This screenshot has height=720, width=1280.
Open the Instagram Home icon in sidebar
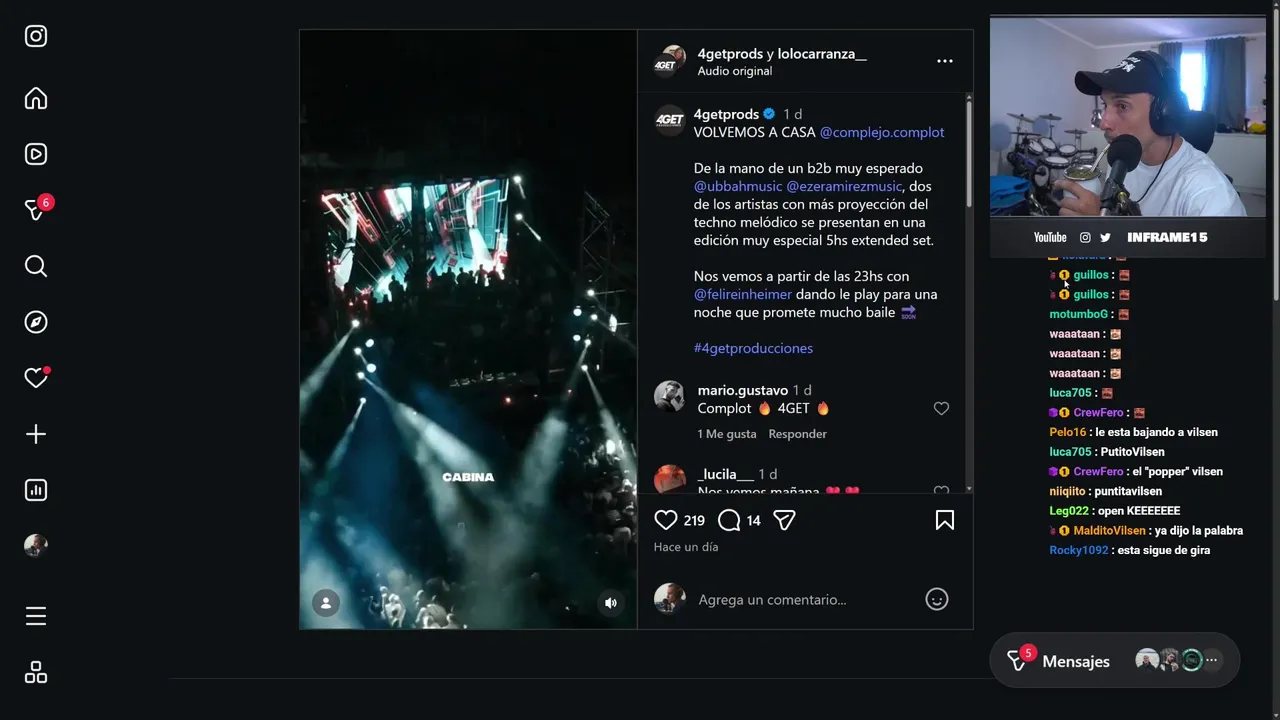[36, 98]
